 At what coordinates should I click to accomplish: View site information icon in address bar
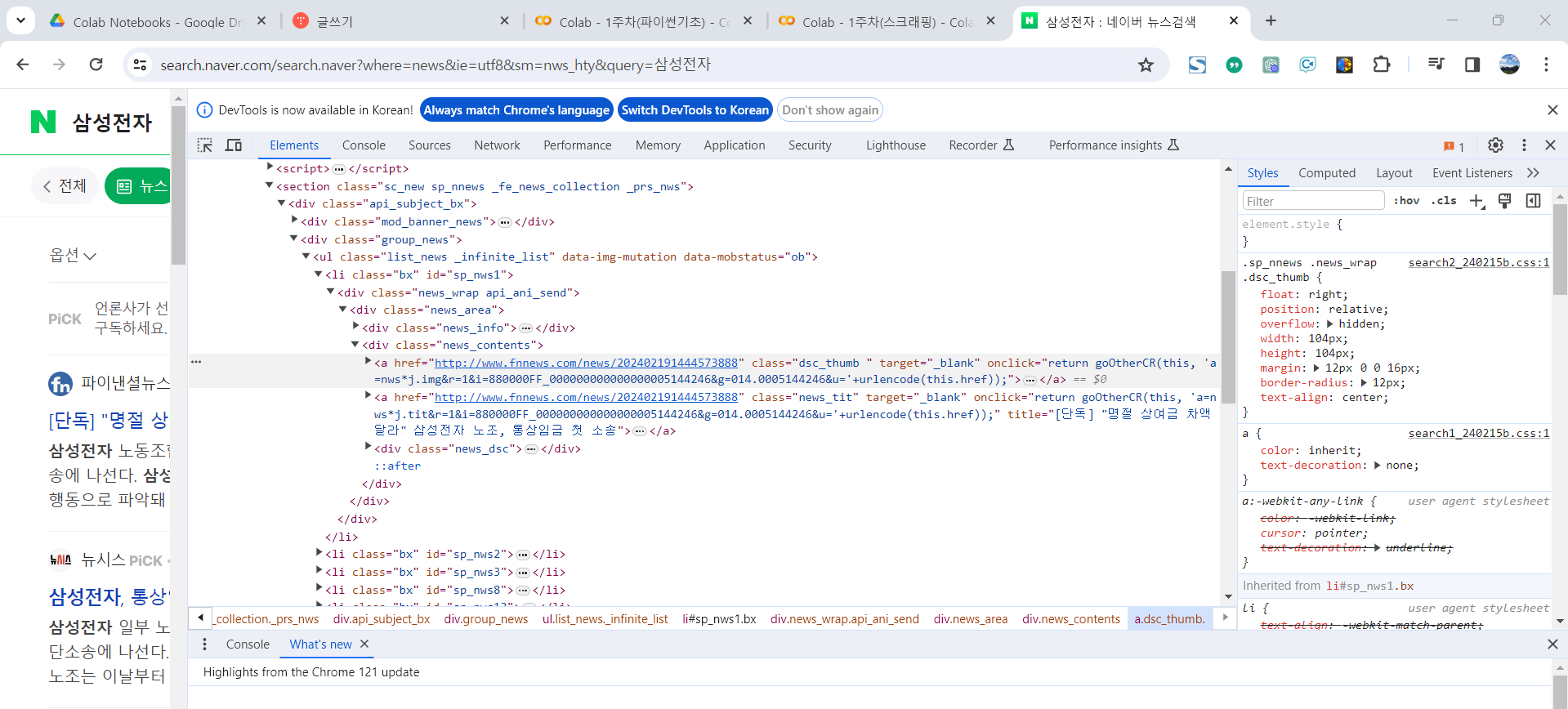140,65
